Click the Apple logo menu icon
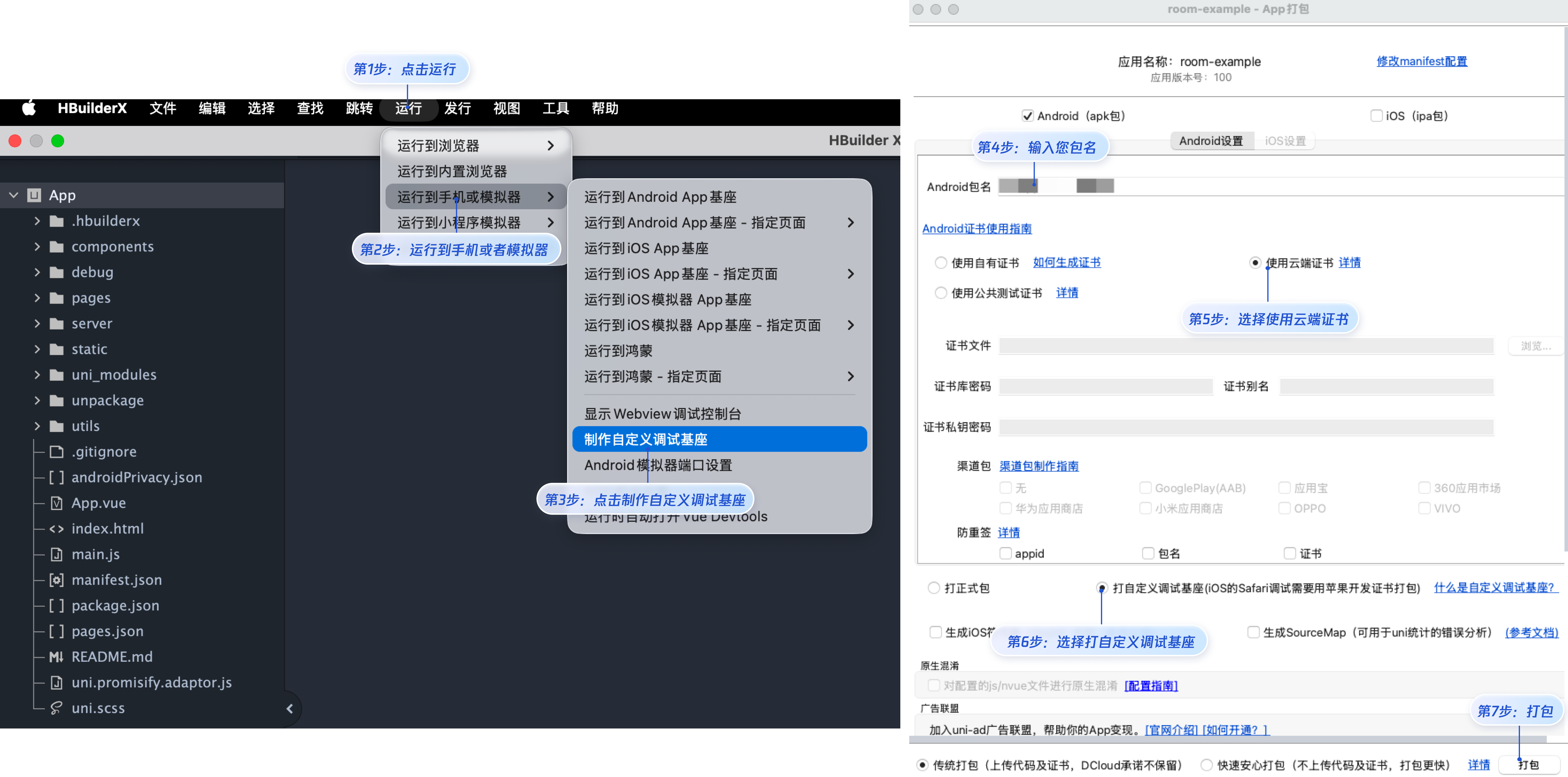 point(29,108)
